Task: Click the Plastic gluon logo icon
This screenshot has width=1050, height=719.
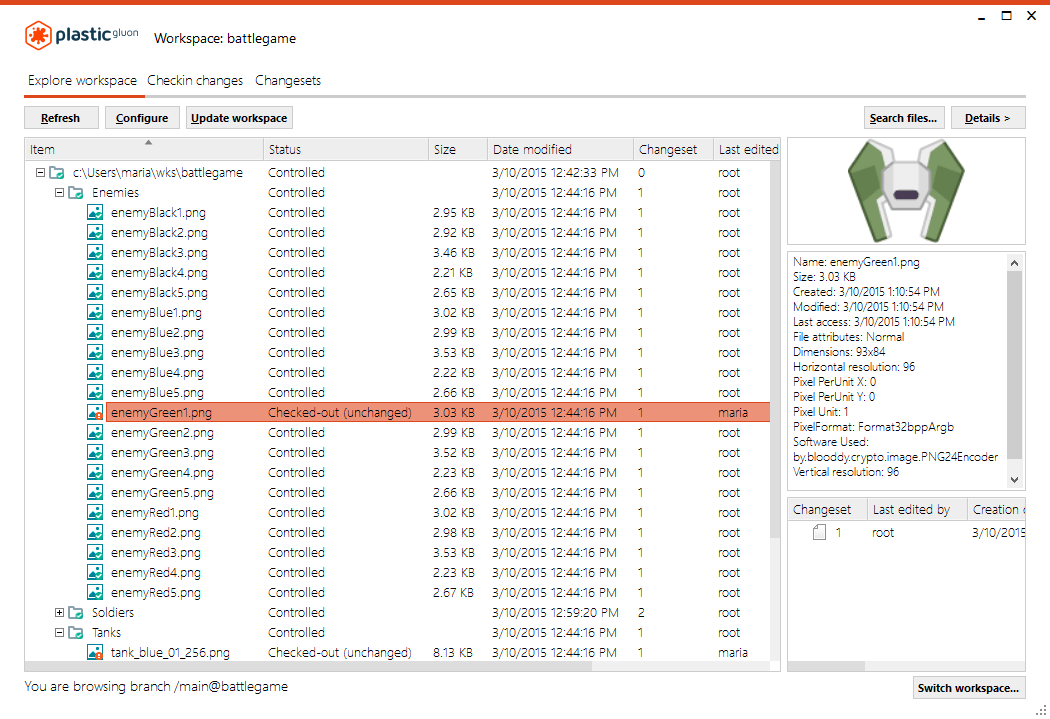Action: pyautogui.click(x=38, y=35)
